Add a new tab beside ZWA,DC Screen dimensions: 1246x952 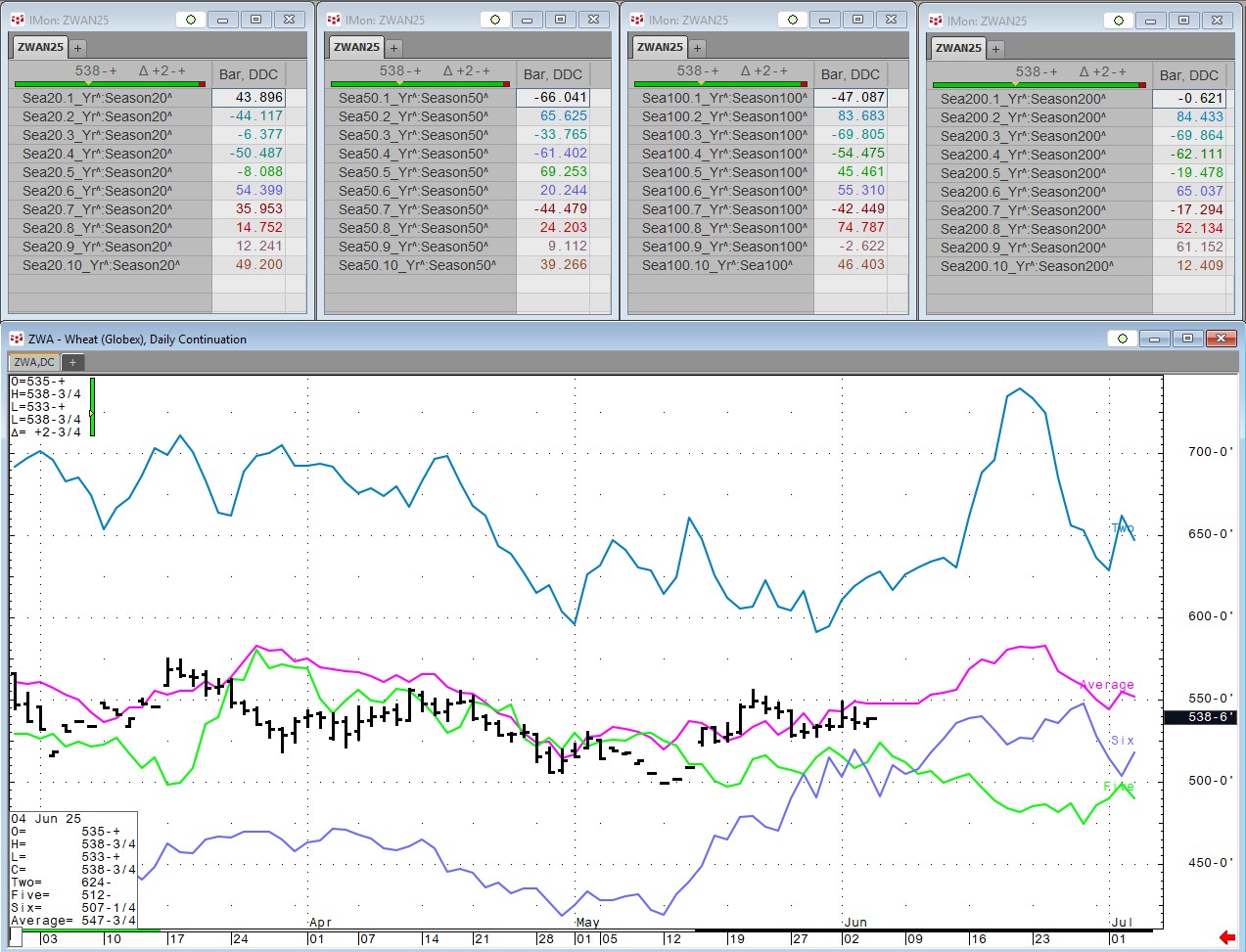(x=72, y=362)
